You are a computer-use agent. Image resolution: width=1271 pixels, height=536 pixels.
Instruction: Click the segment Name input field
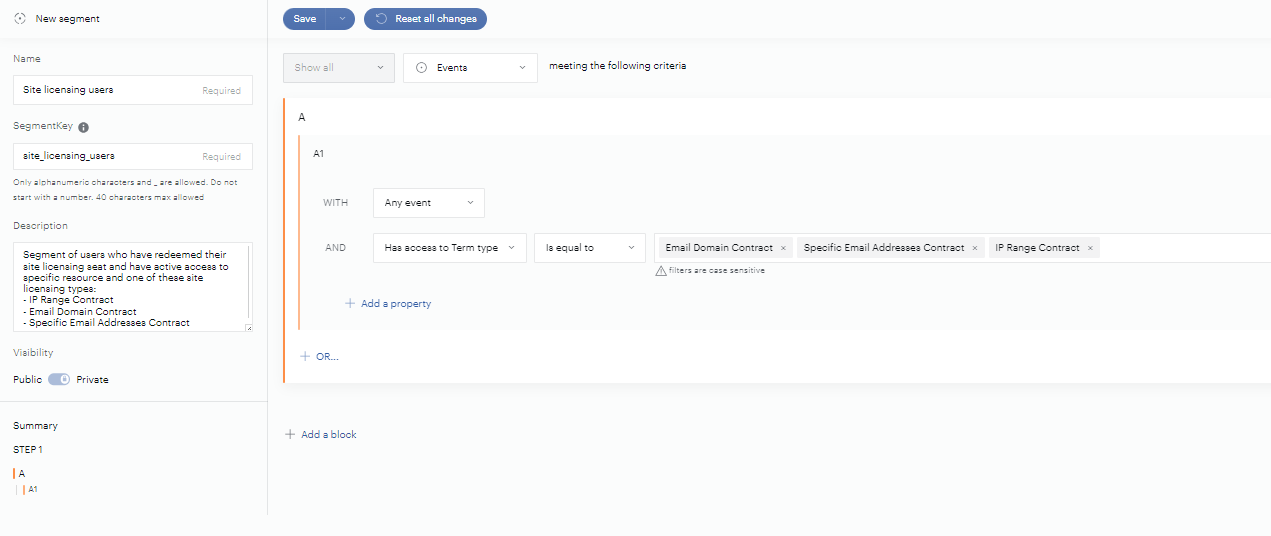pos(110,90)
